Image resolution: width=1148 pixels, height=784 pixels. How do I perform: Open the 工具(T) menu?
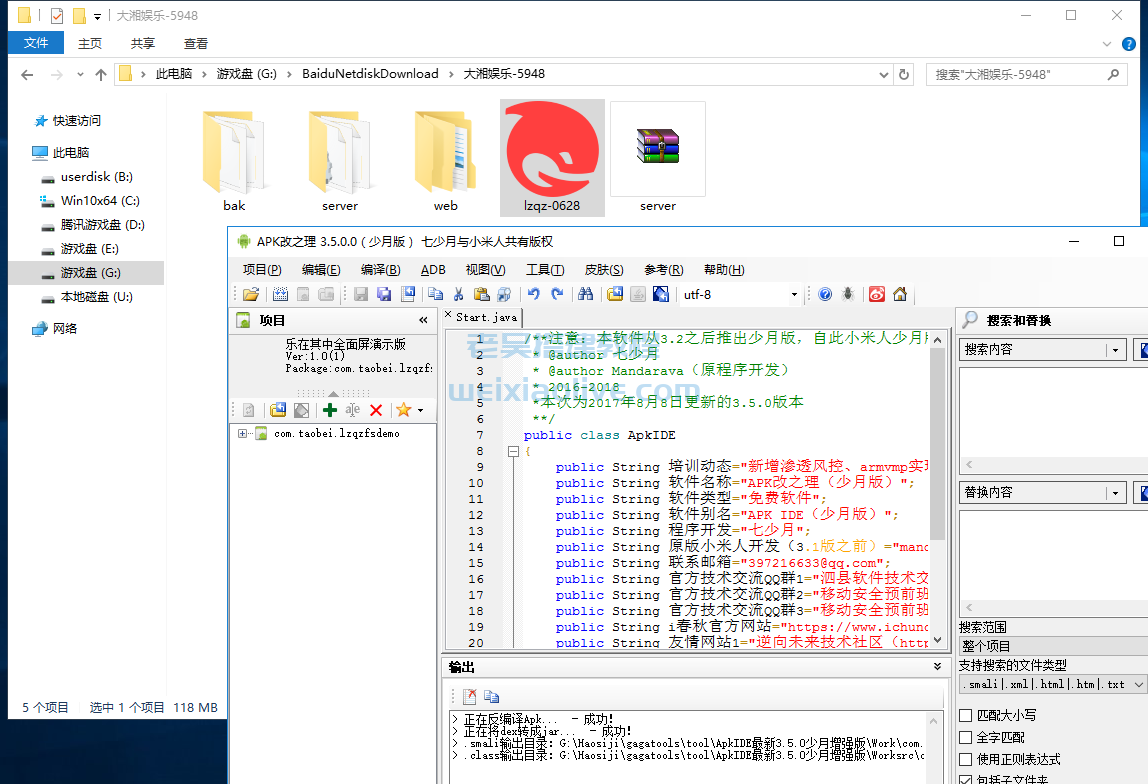click(x=545, y=270)
